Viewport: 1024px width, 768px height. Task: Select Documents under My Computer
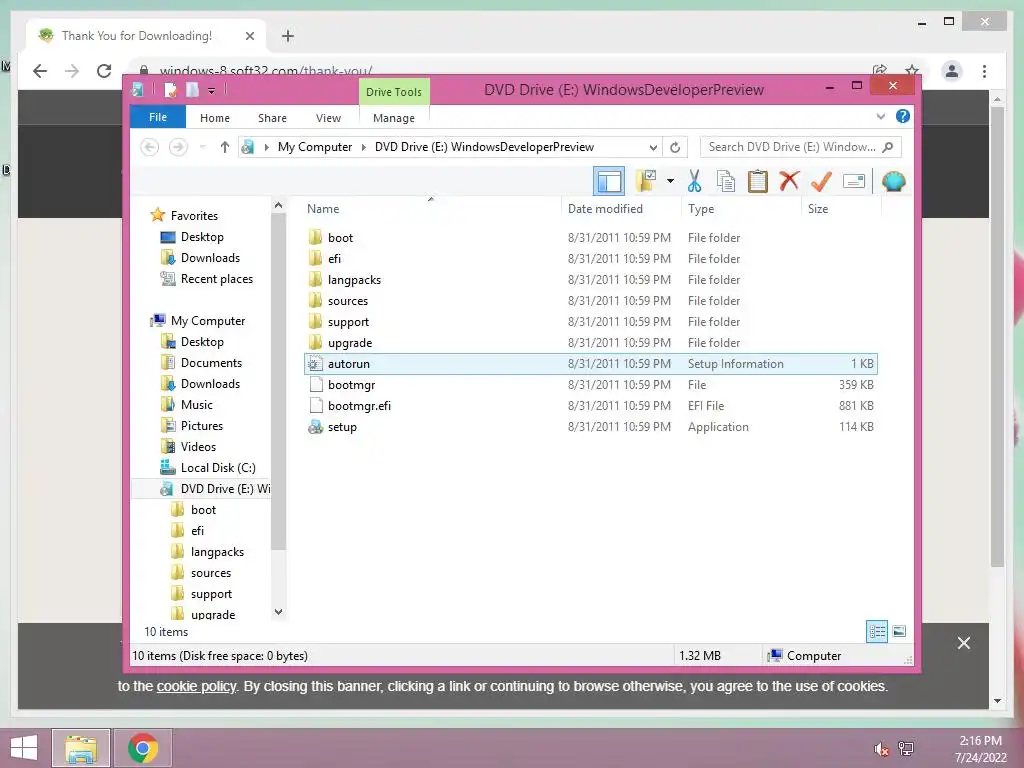211,362
